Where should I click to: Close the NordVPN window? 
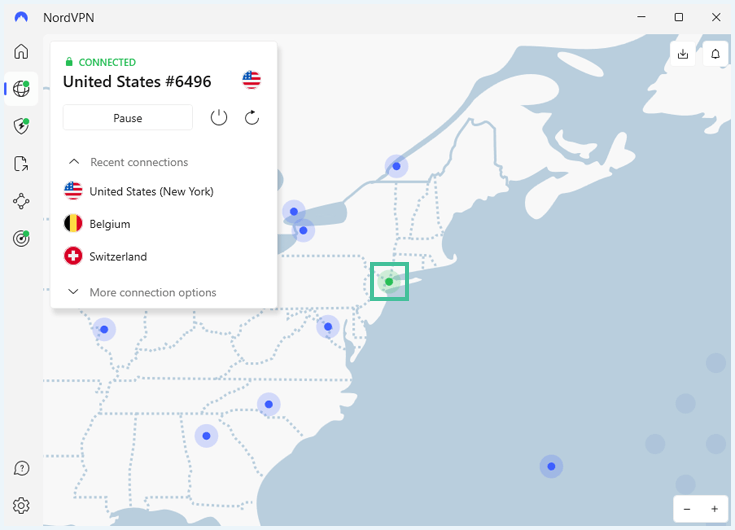pos(716,17)
